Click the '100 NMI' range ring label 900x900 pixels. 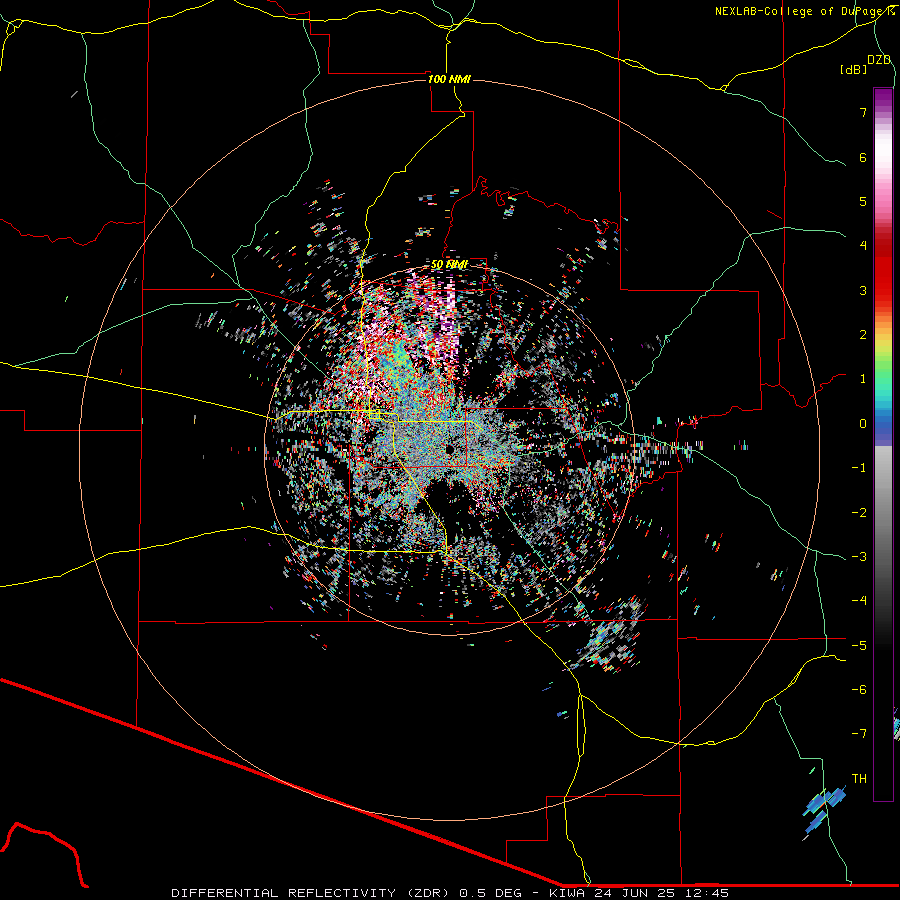click(449, 79)
